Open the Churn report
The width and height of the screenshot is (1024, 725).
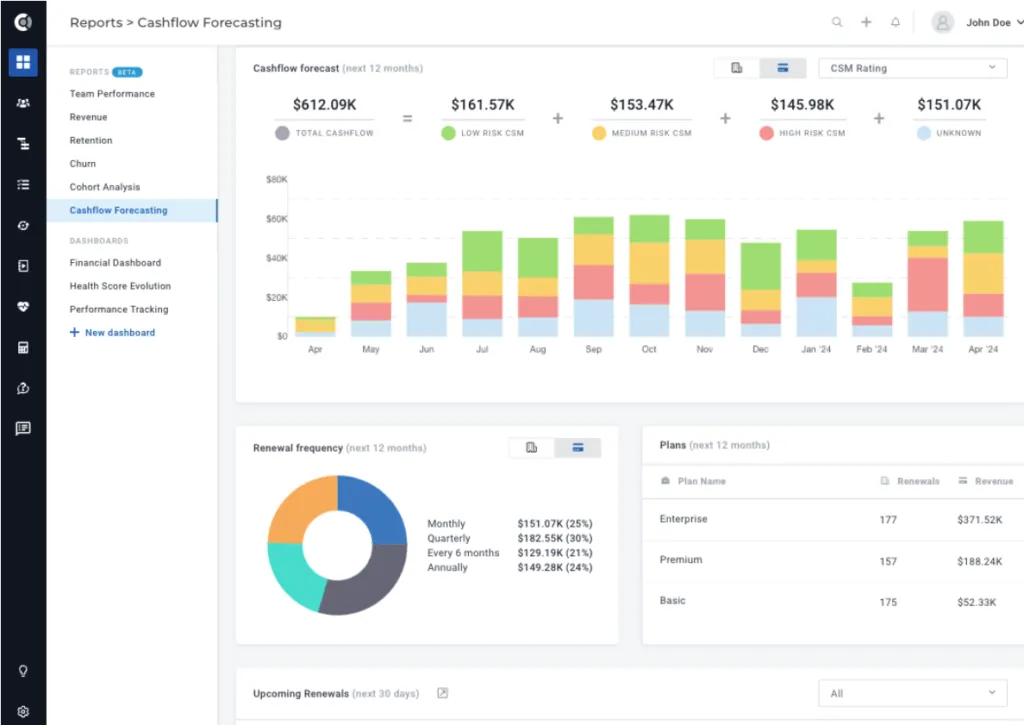coord(82,164)
